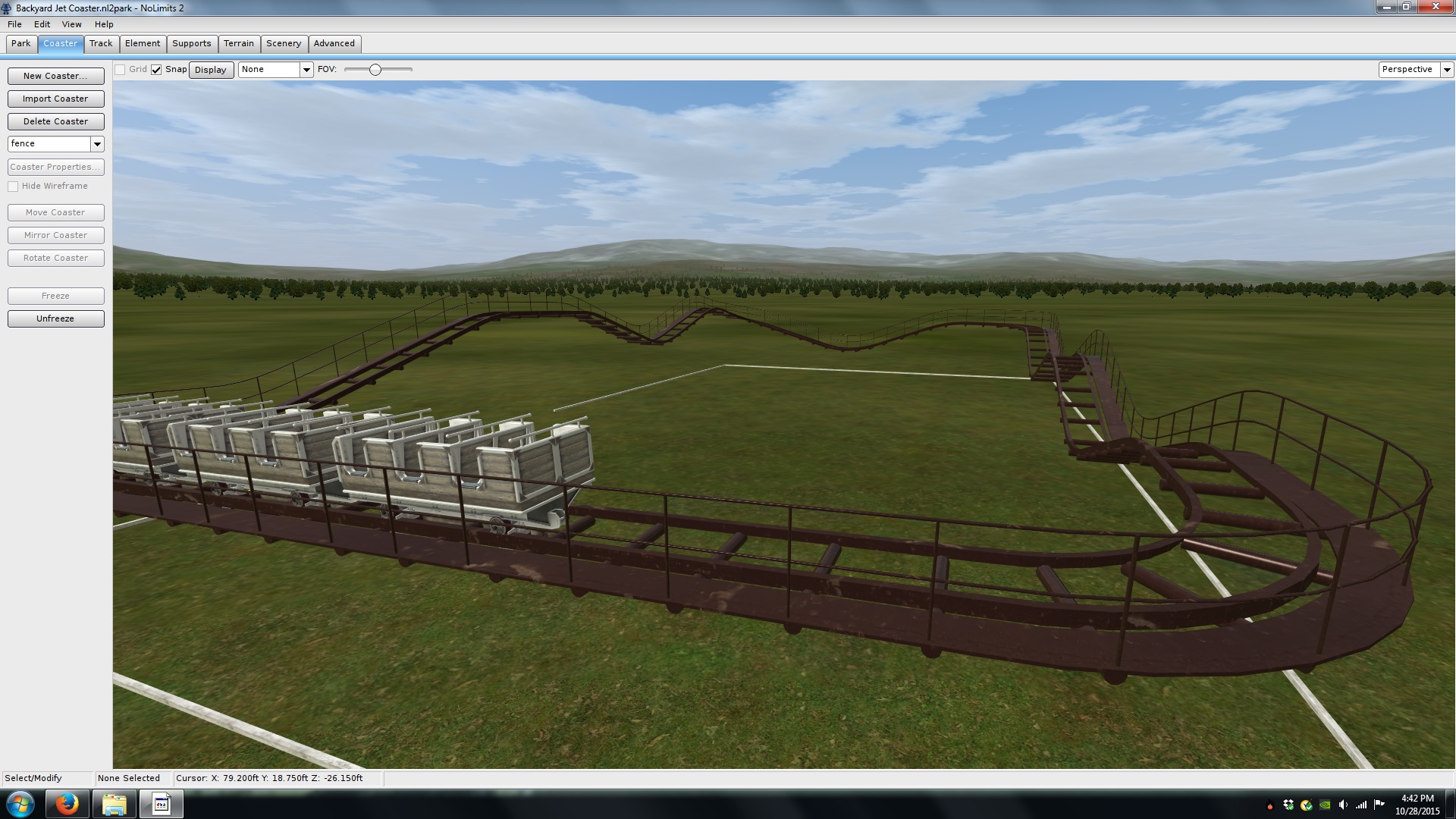
Task: Expand the fence coaster dropdown
Action: 97,144
